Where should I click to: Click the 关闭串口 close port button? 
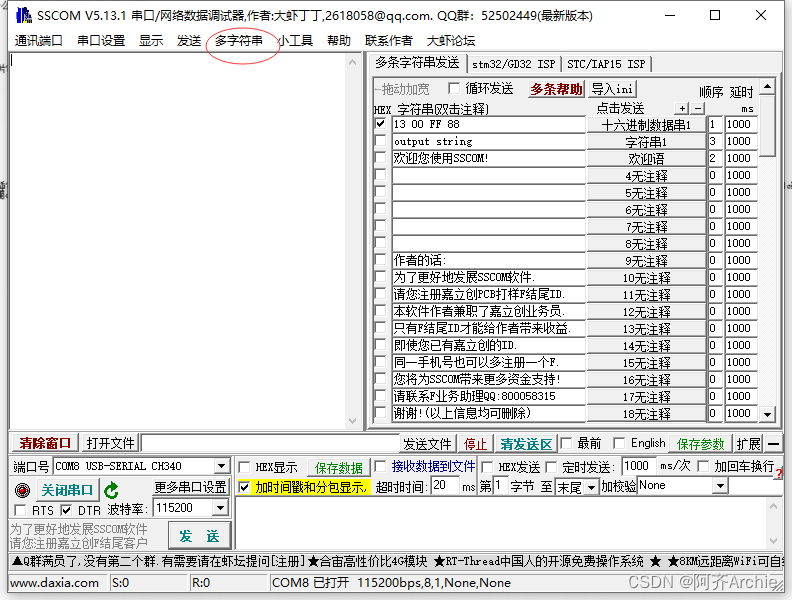[x=67, y=490]
